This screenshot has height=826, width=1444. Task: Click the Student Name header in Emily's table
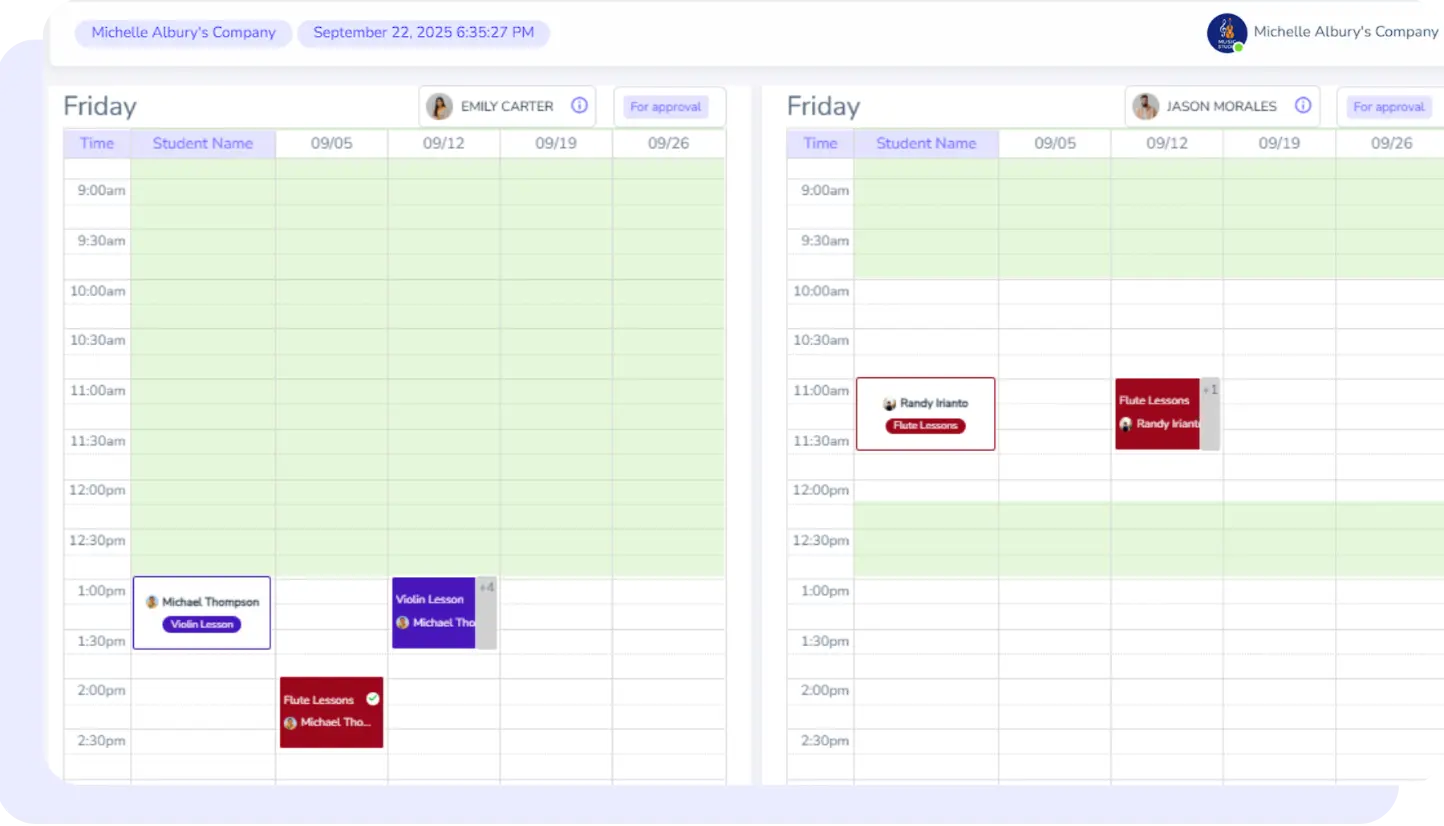tap(202, 143)
